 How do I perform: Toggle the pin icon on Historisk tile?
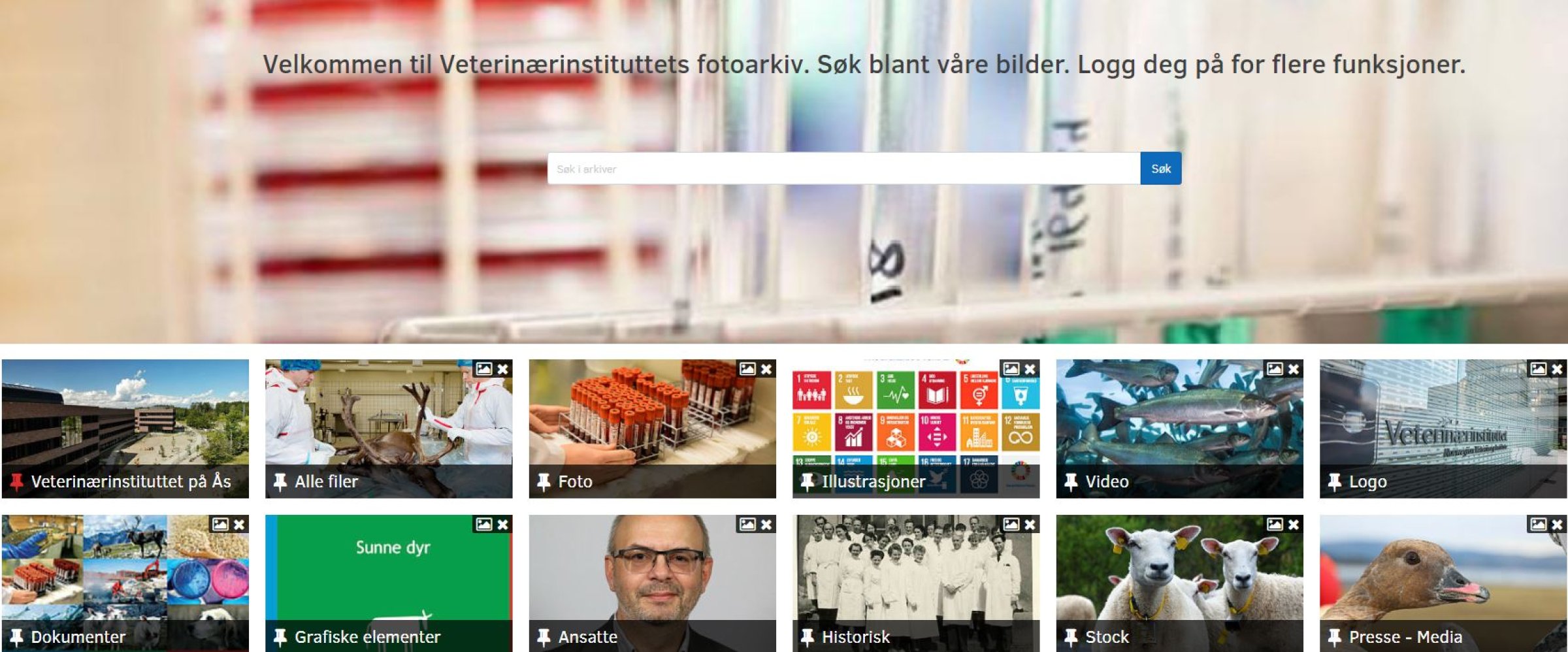click(808, 638)
